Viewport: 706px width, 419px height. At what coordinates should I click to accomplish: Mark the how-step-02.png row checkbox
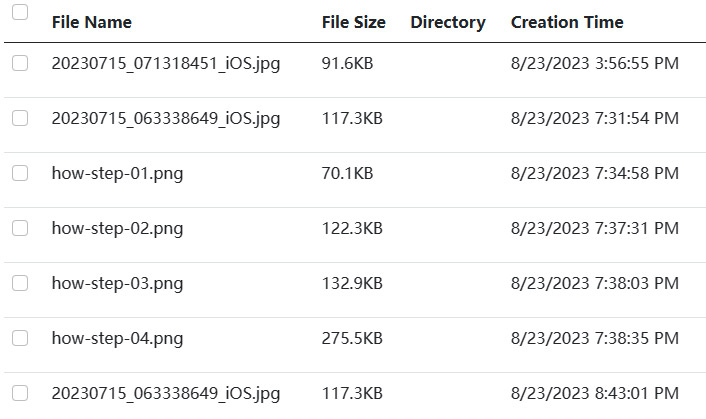[x=20, y=228]
